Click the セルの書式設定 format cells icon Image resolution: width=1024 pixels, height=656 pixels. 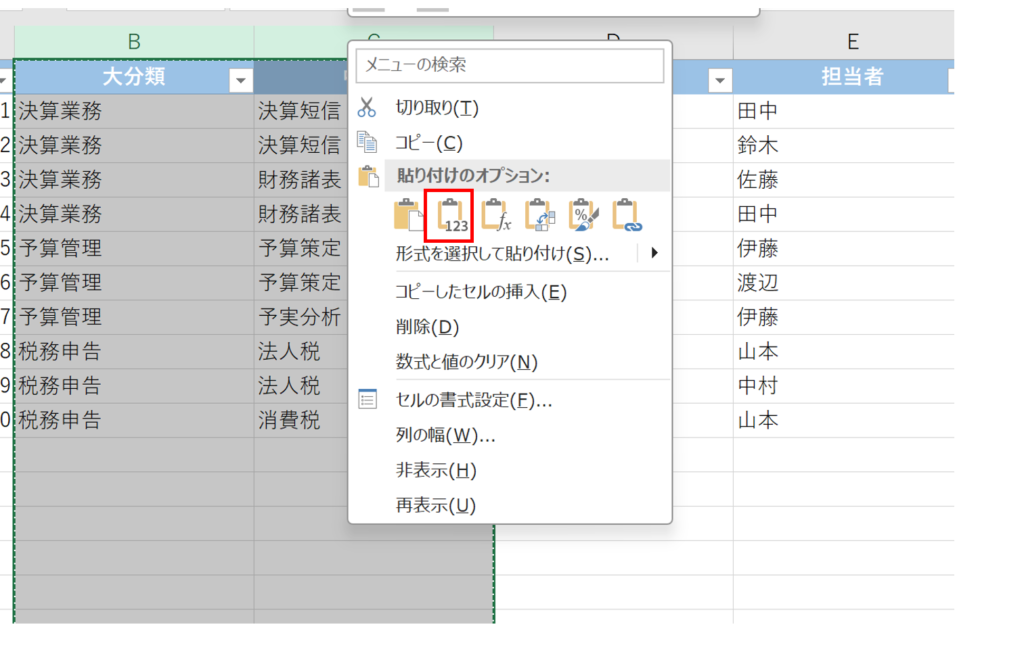tap(367, 400)
